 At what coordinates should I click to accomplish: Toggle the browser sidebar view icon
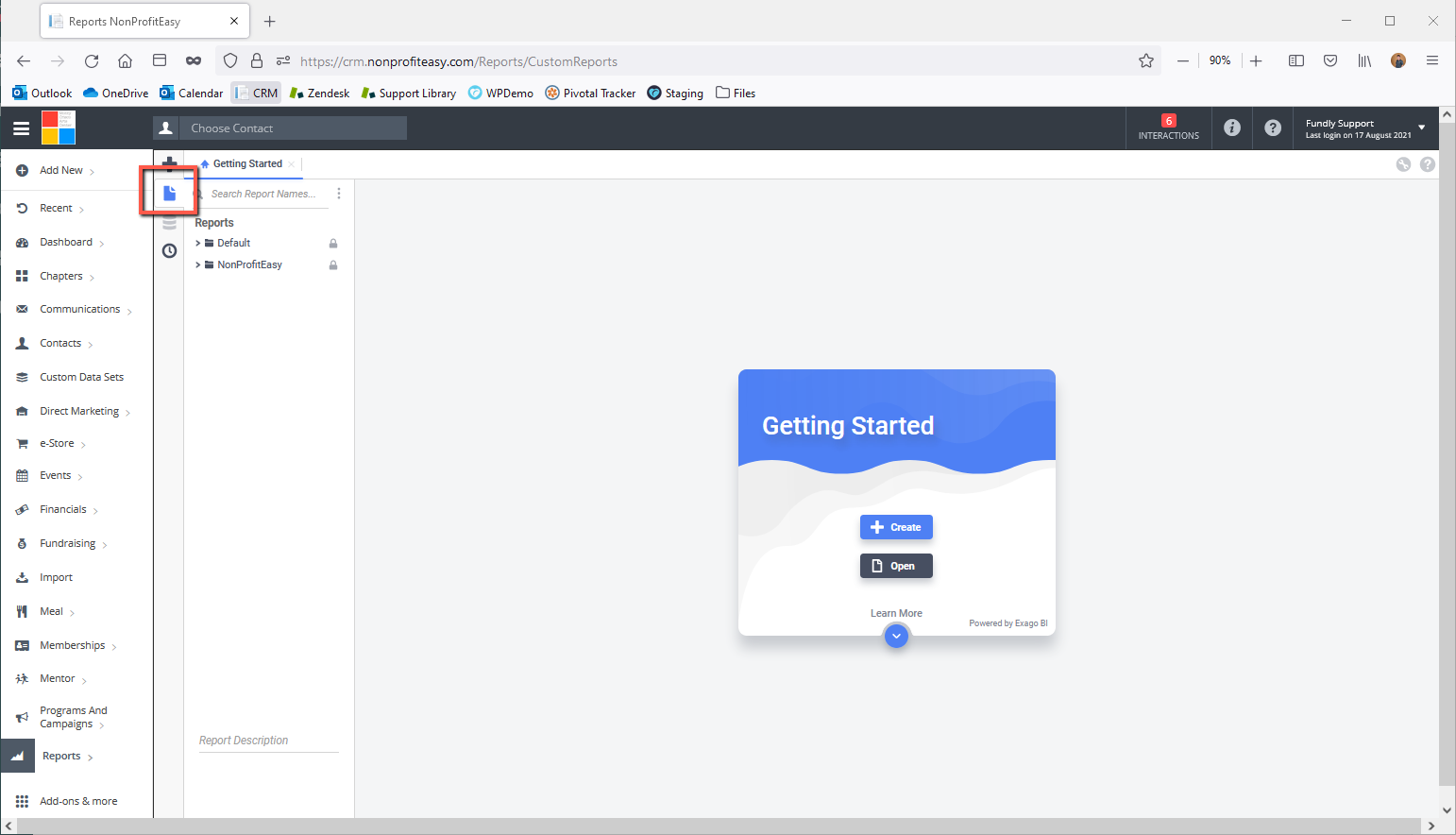[x=1296, y=60]
